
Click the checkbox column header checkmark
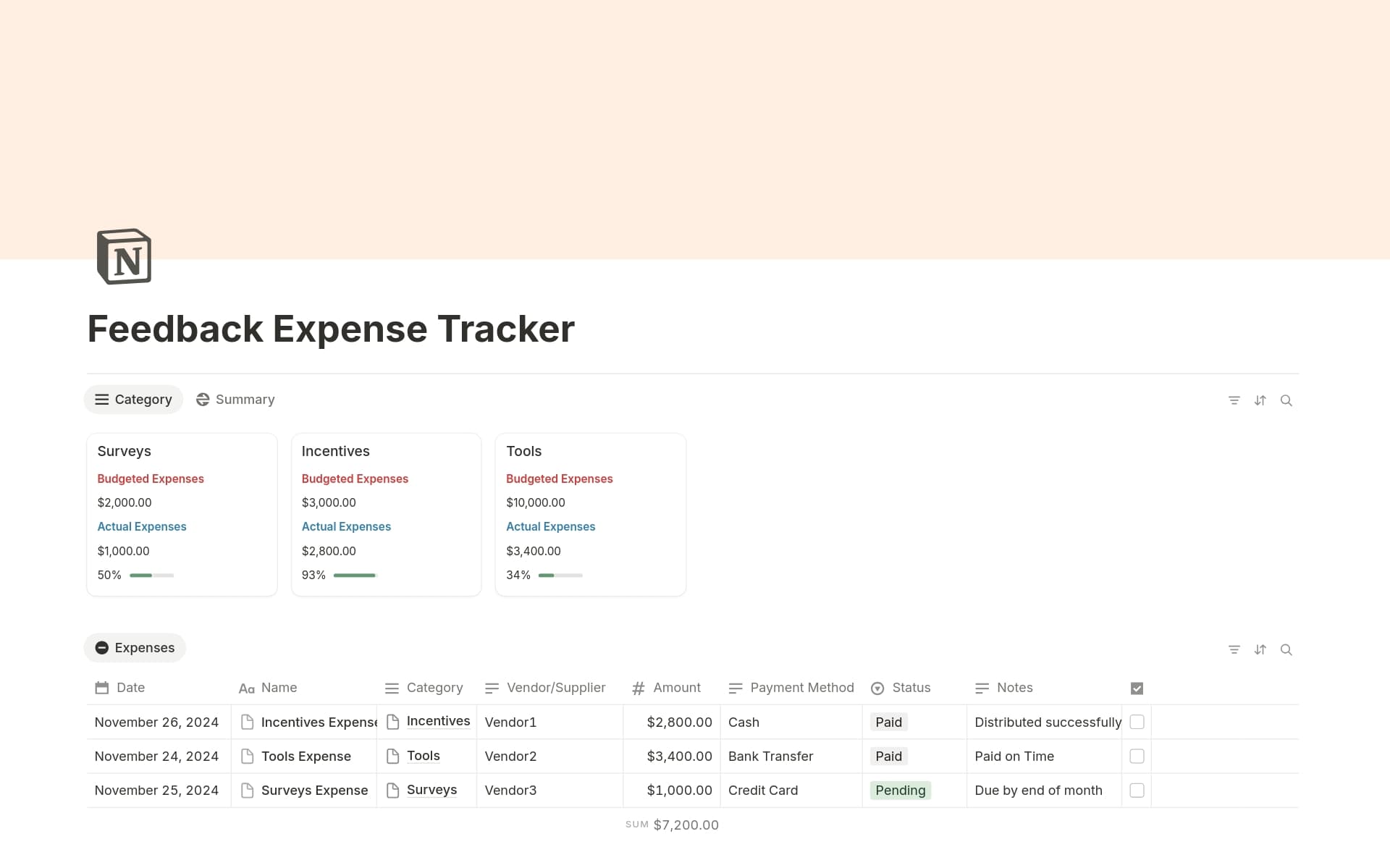1137,688
